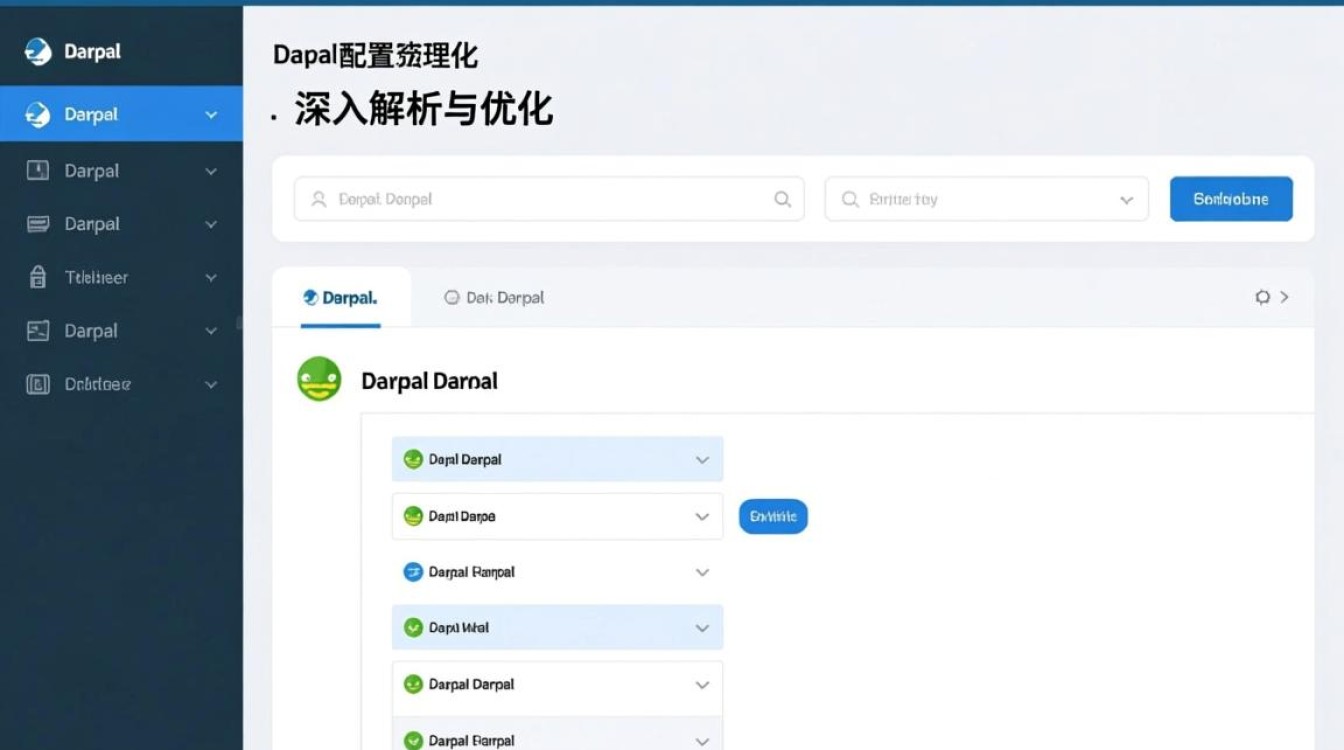1344x750 pixels.
Task: Click the blue globe icon on Darpal Ranpal row
Action: pyautogui.click(x=414, y=572)
